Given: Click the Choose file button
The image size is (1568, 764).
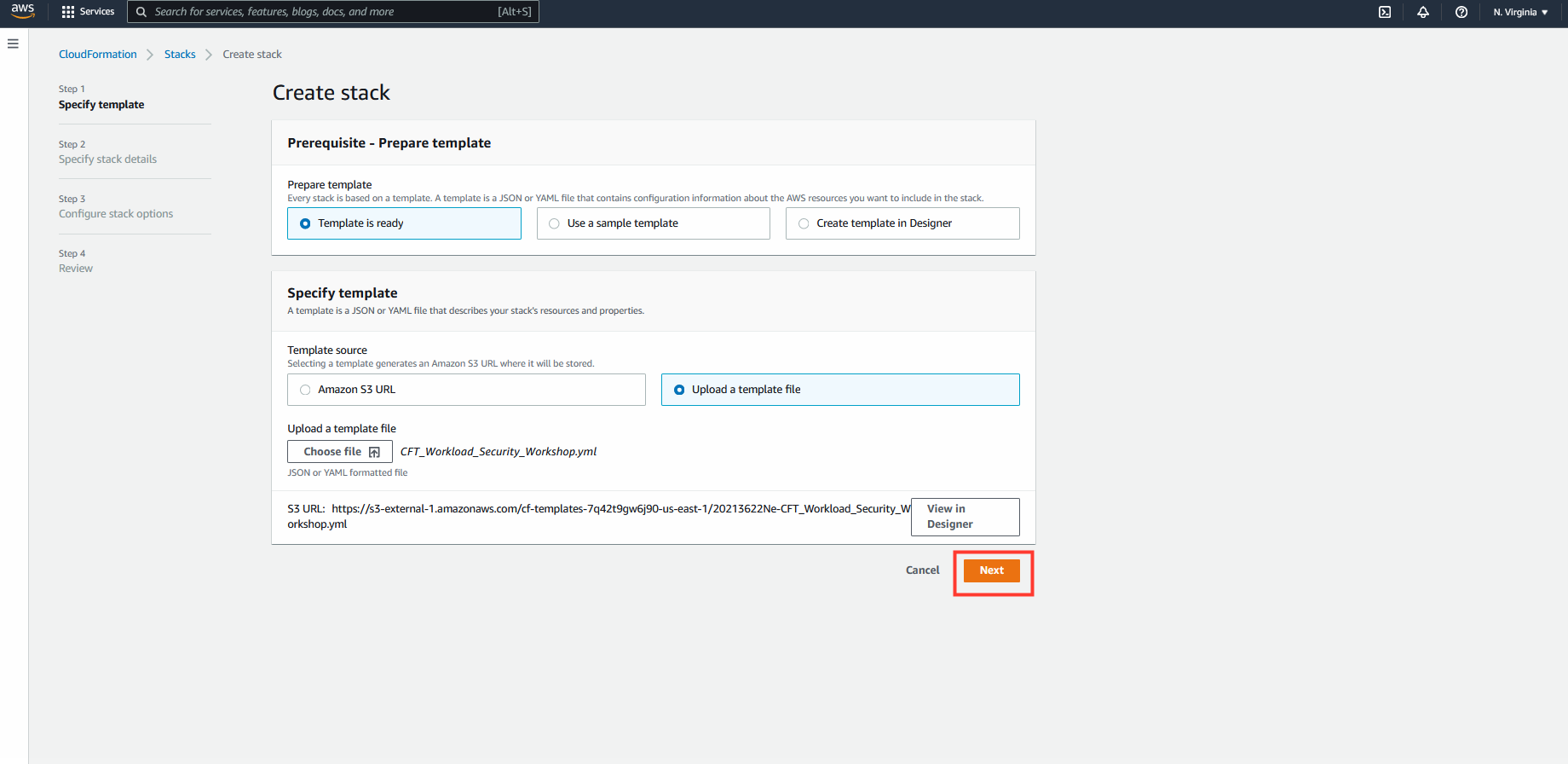Looking at the screenshot, I should (340, 452).
